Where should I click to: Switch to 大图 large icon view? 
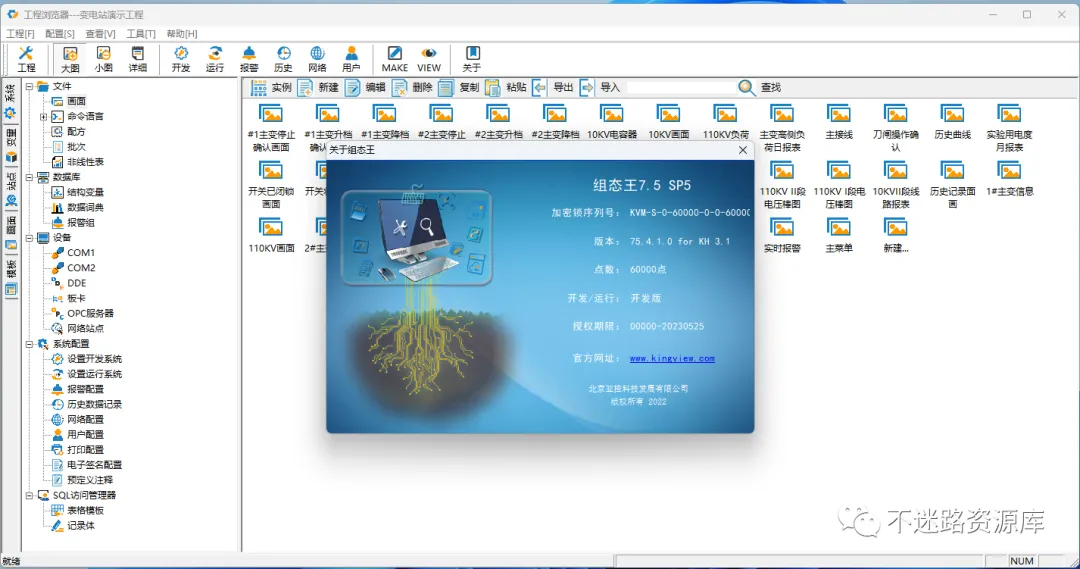tap(70, 59)
